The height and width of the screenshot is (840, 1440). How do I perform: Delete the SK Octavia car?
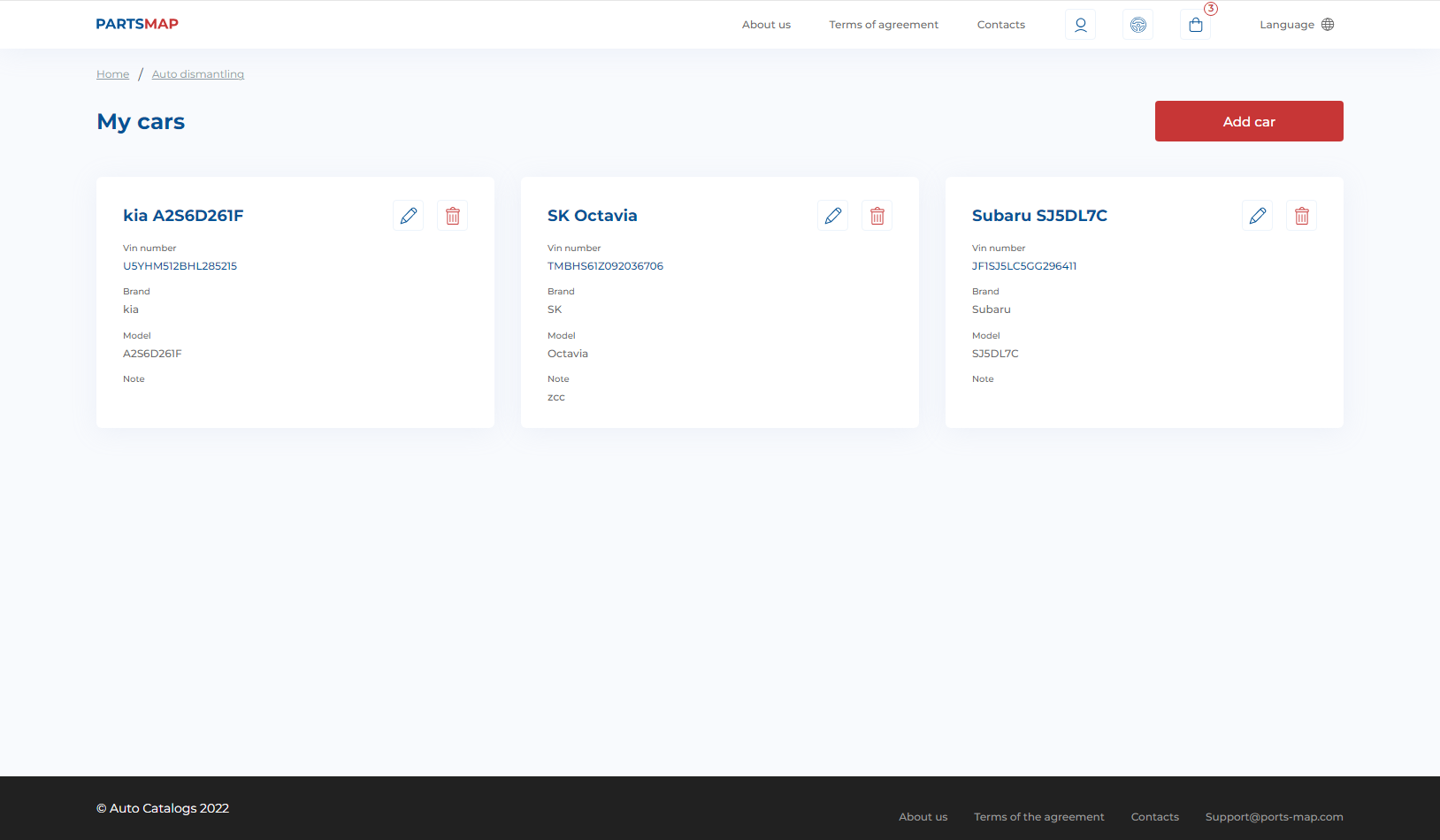(x=877, y=216)
